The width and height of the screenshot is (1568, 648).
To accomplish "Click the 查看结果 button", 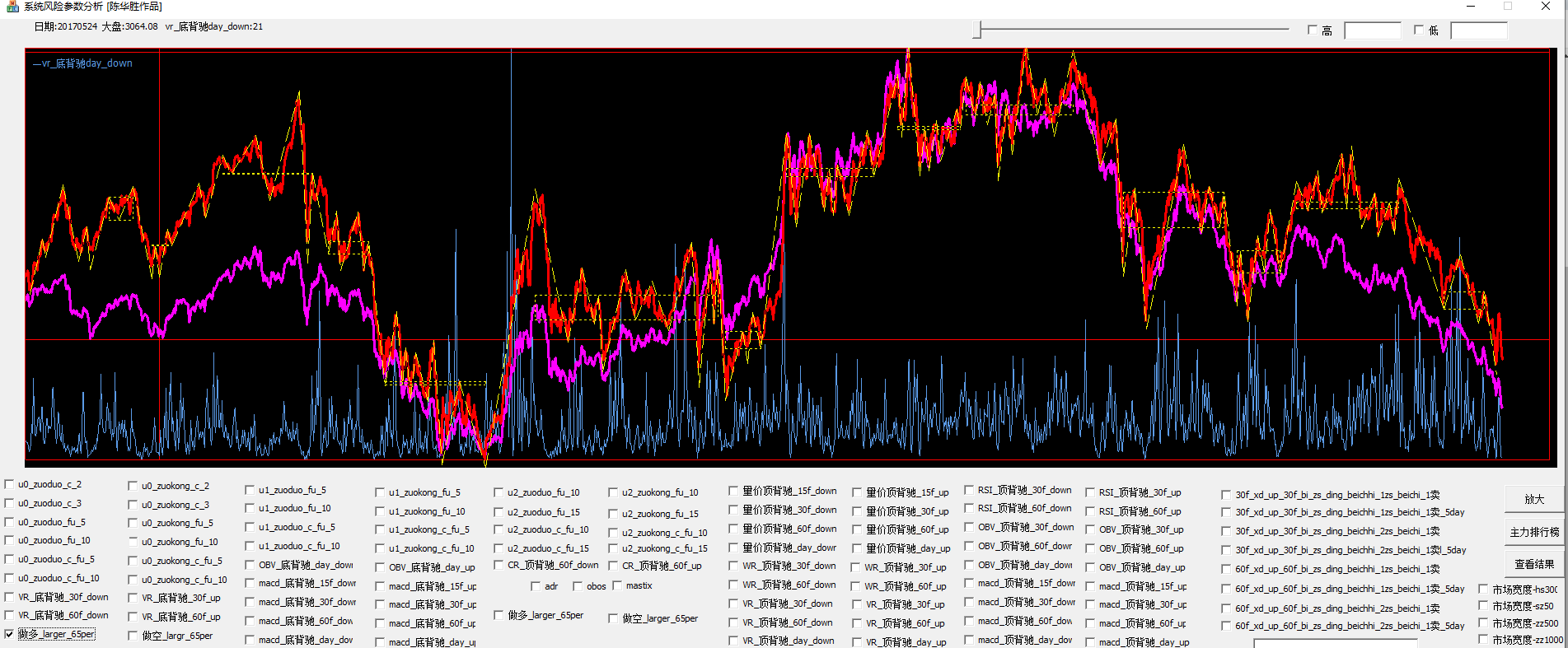I will pyautogui.click(x=1533, y=564).
